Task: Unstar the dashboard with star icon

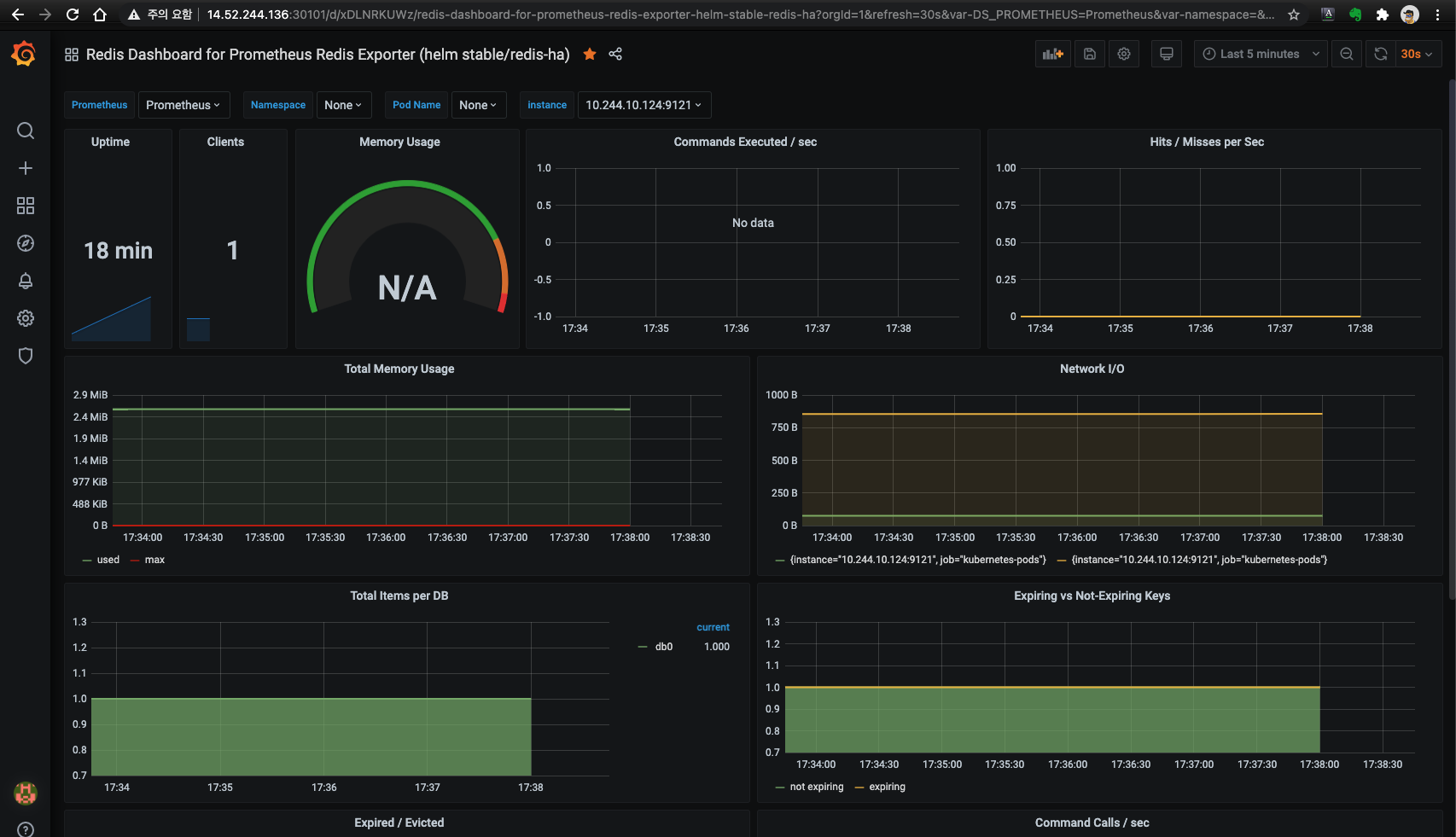Action: pos(590,54)
